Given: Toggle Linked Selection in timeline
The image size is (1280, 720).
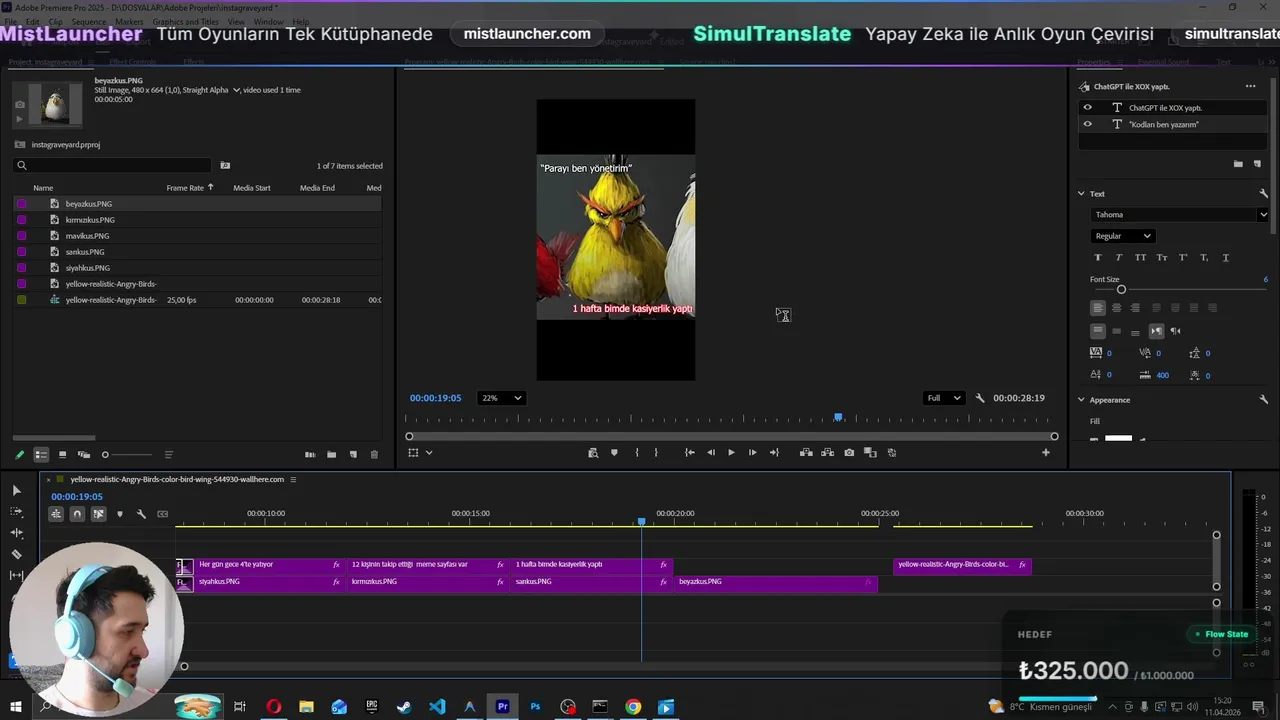Looking at the screenshot, I should click(98, 514).
